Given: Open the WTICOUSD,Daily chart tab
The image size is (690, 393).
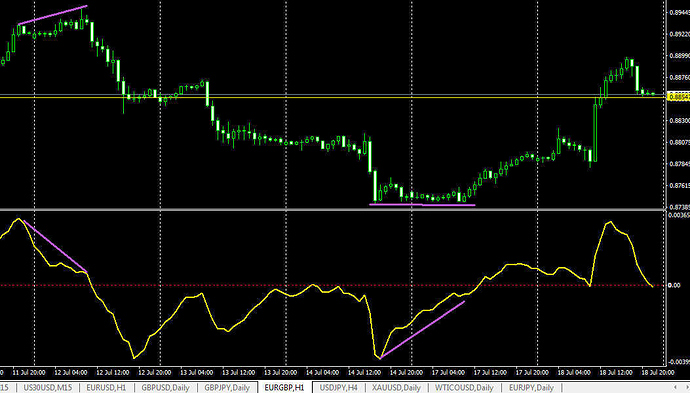Looking at the screenshot, I should [x=464, y=388].
